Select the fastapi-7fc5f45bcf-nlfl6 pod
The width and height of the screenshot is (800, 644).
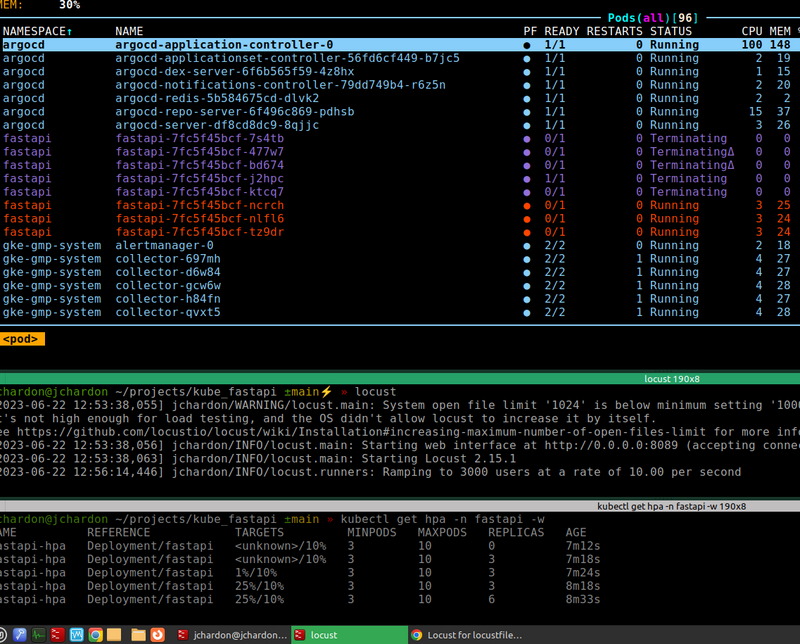click(x=400, y=218)
